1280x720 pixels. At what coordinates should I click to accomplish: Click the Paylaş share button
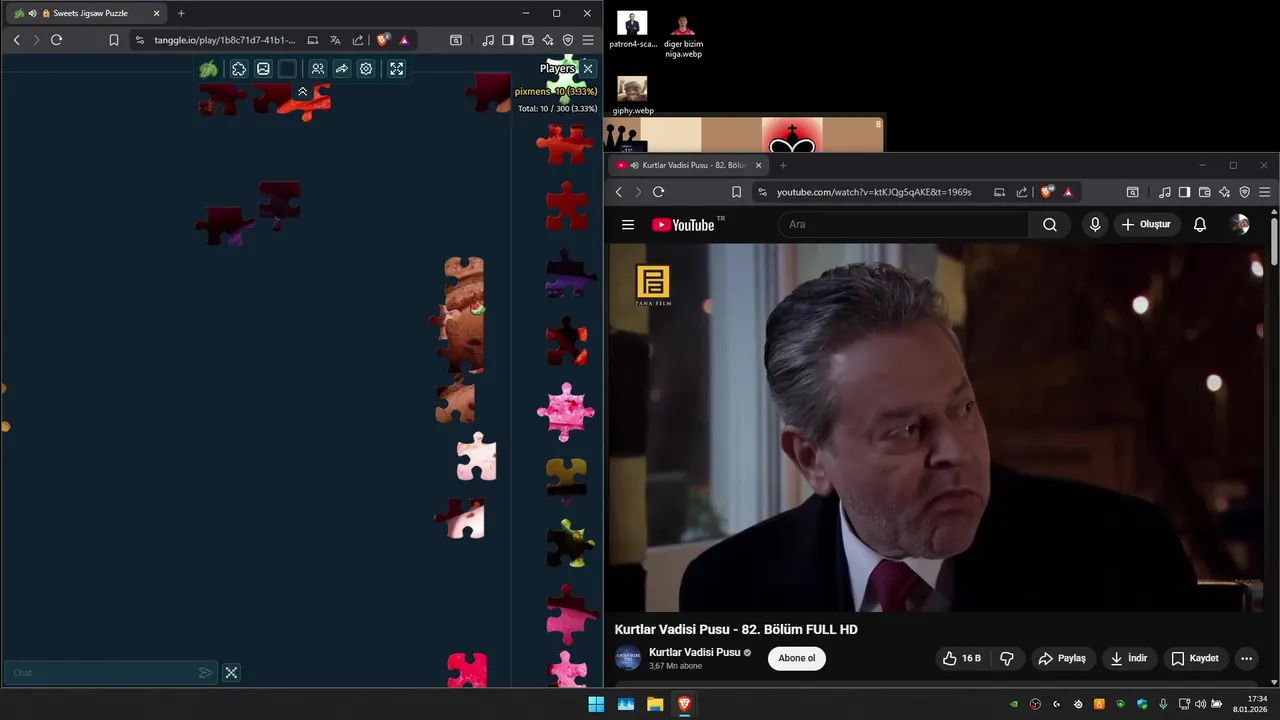[1062, 658]
